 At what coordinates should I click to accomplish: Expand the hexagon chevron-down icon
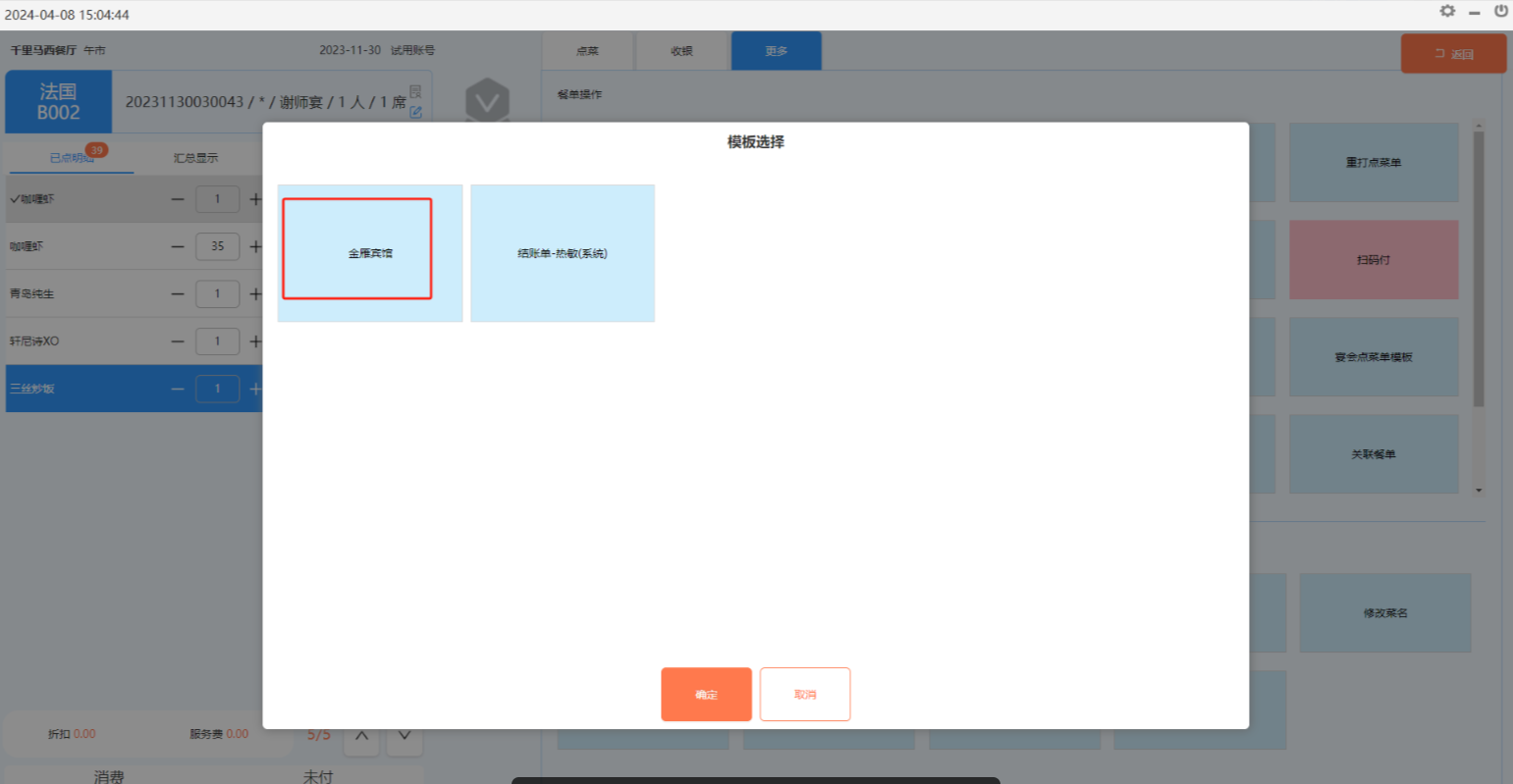click(487, 101)
